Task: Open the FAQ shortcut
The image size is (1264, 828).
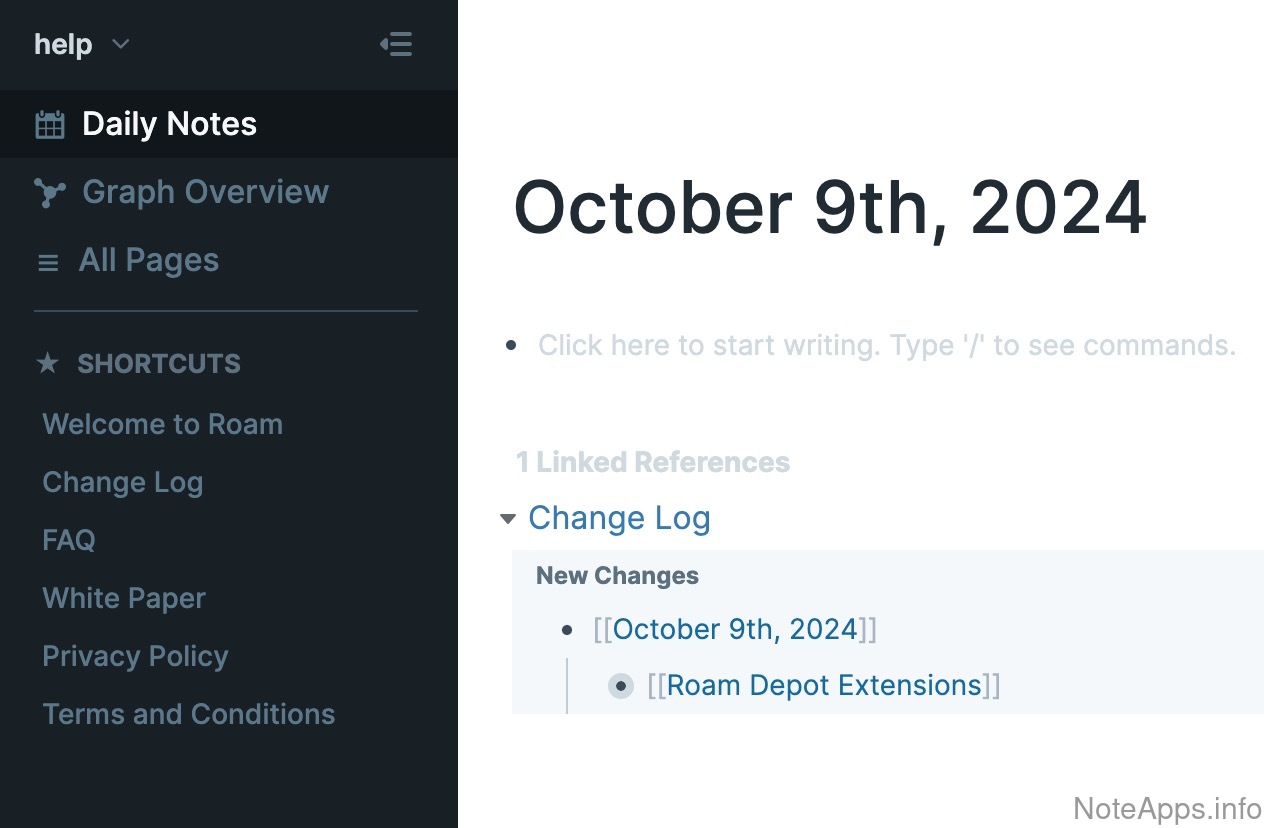Action: click(69, 540)
